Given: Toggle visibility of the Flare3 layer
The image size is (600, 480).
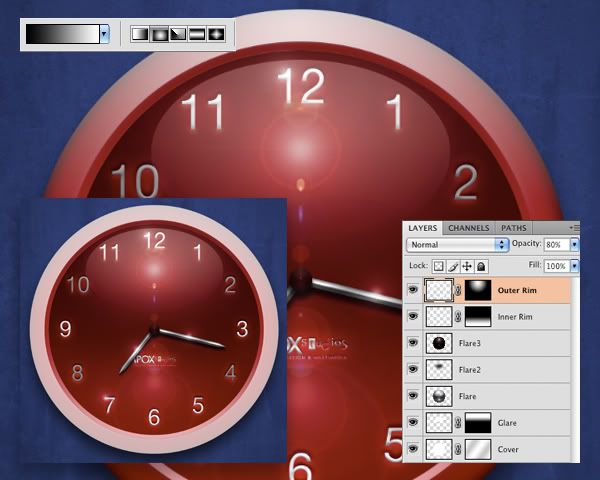Looking at the screenshot, I should pos(413,343).
